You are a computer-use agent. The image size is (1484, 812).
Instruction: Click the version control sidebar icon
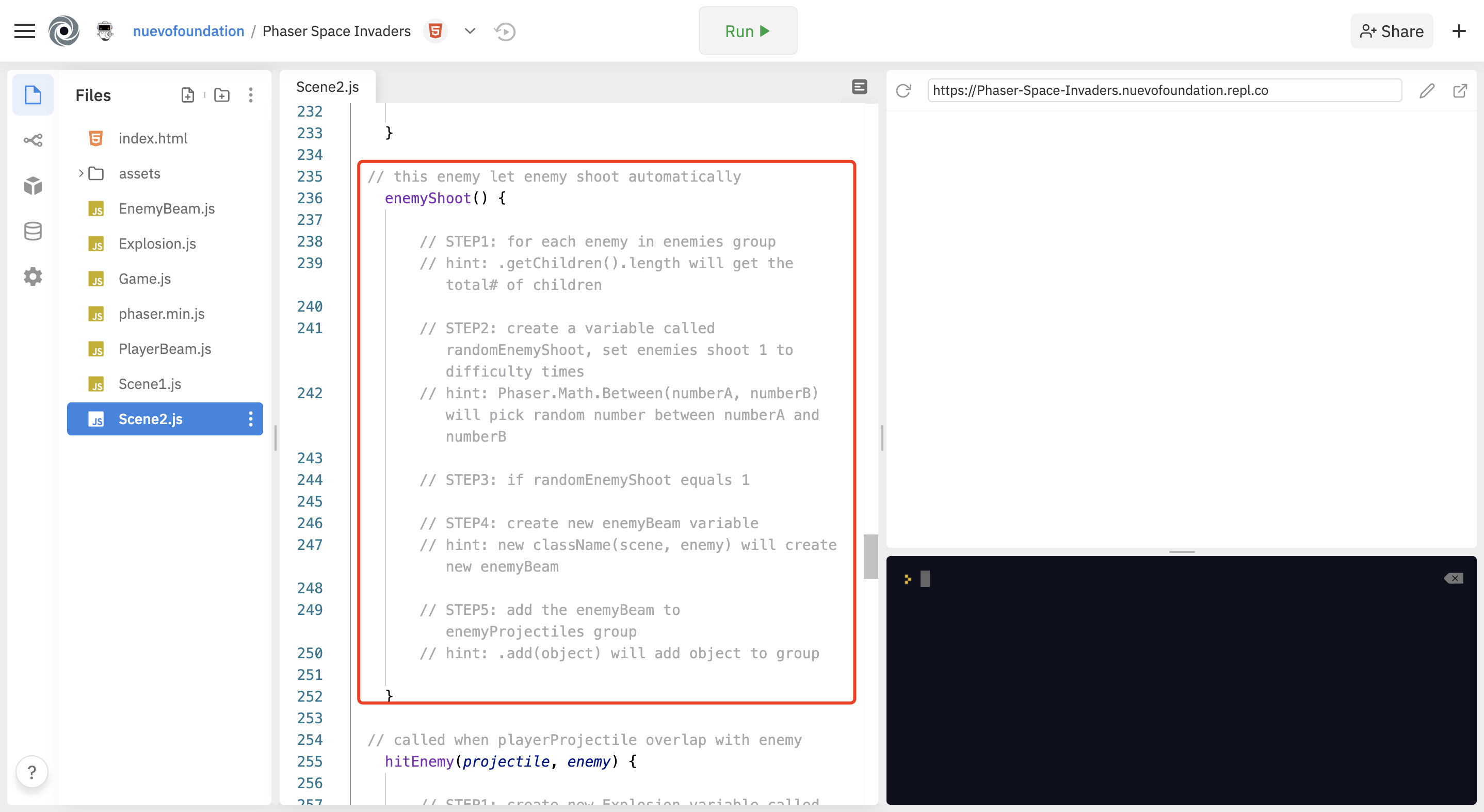(33, 140)
